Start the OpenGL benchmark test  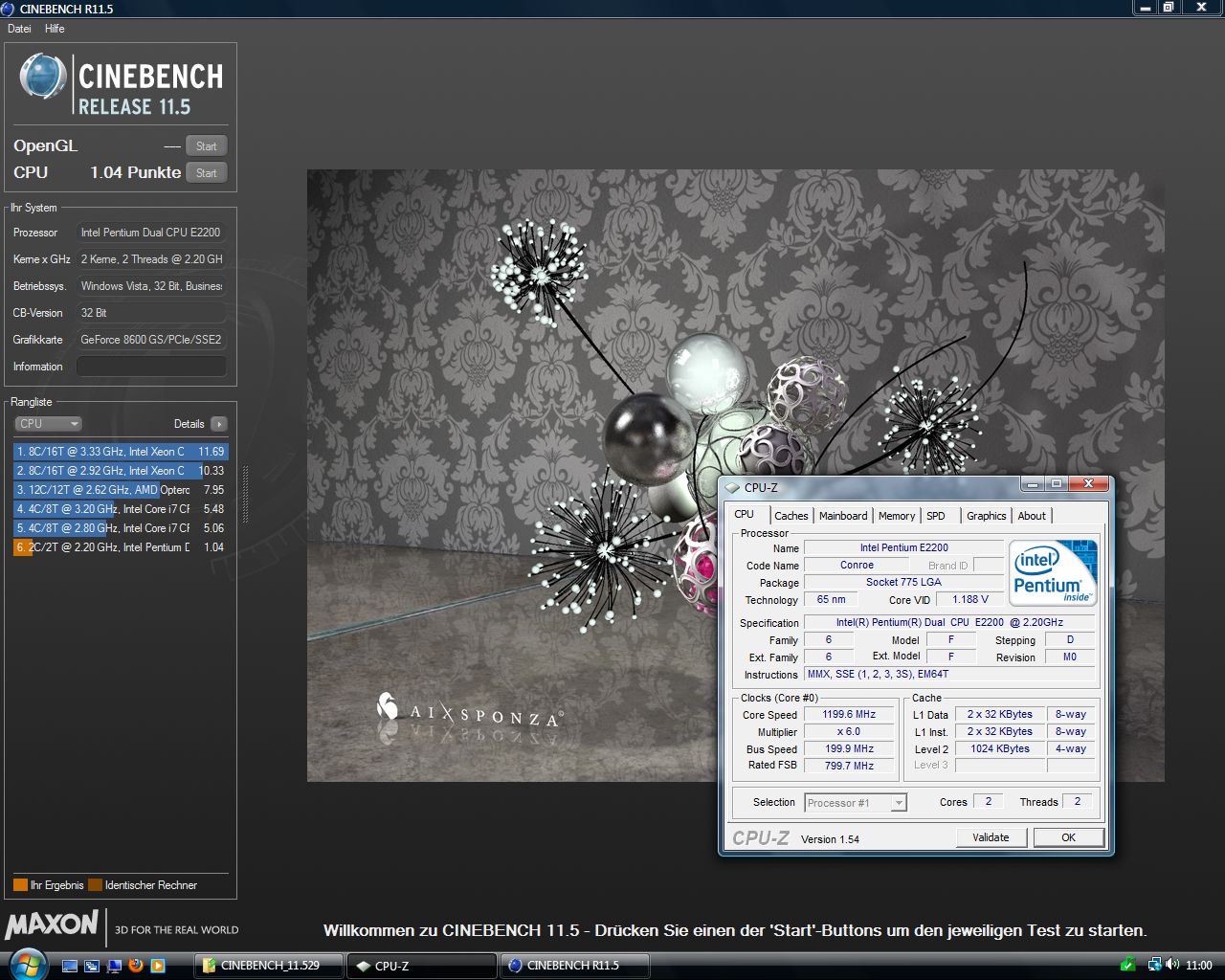pyautogui.click(x=206, y=146)
